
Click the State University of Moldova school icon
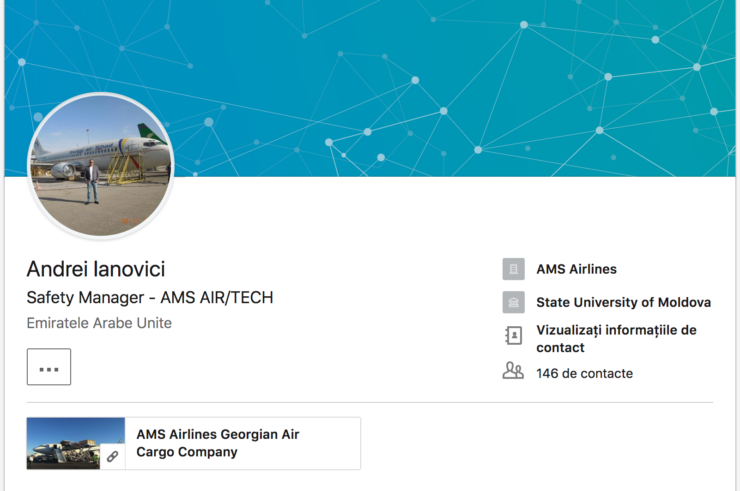513,302
